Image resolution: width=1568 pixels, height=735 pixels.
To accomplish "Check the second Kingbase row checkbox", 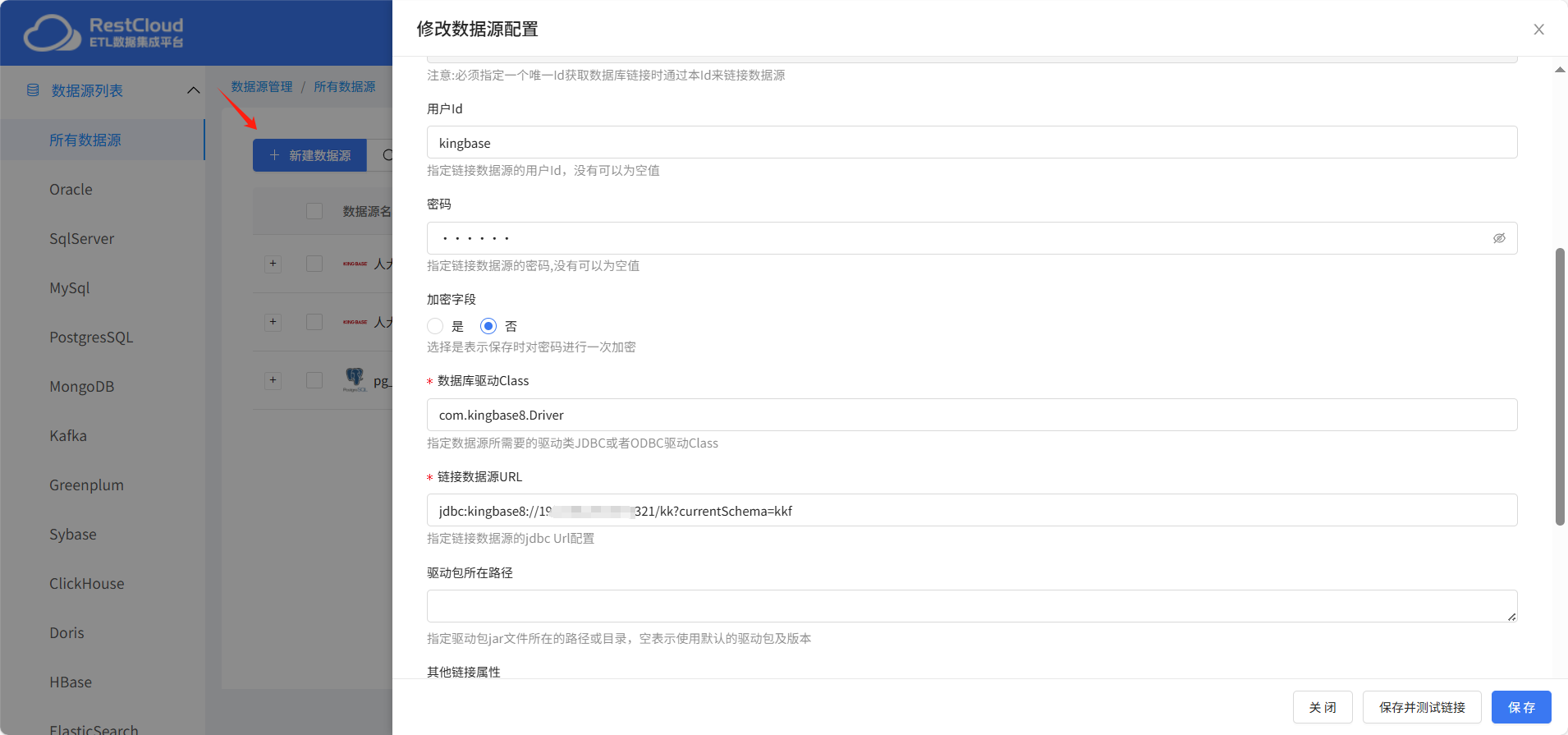I will pos(314,322).
